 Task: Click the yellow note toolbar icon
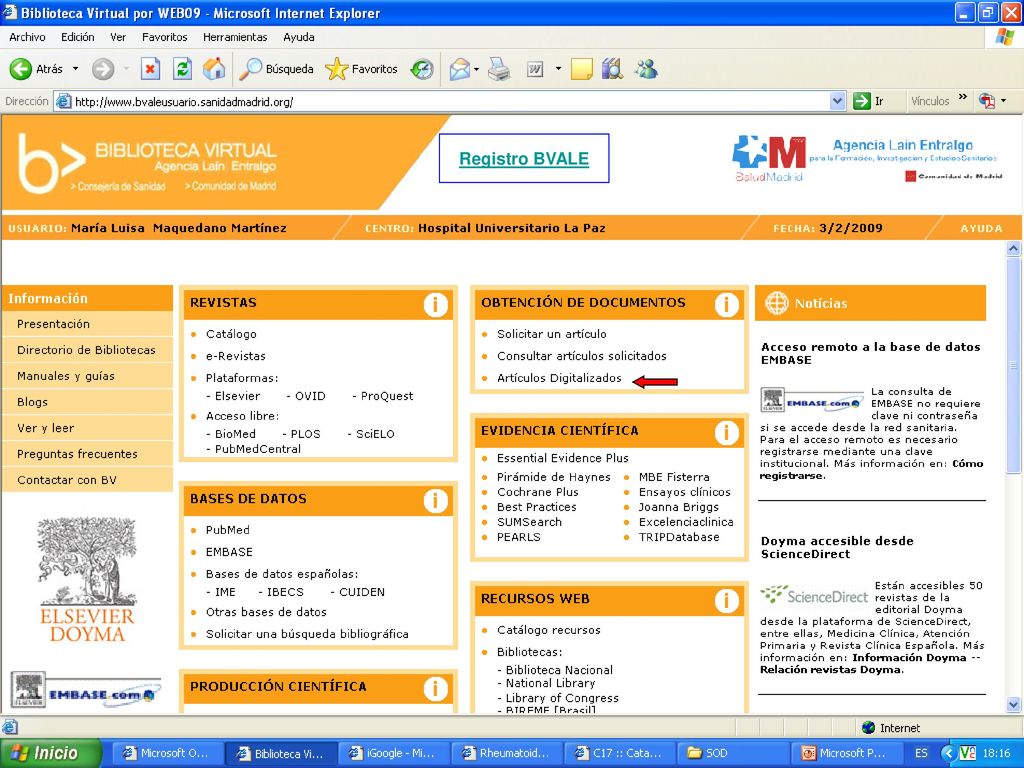(581, 69)
